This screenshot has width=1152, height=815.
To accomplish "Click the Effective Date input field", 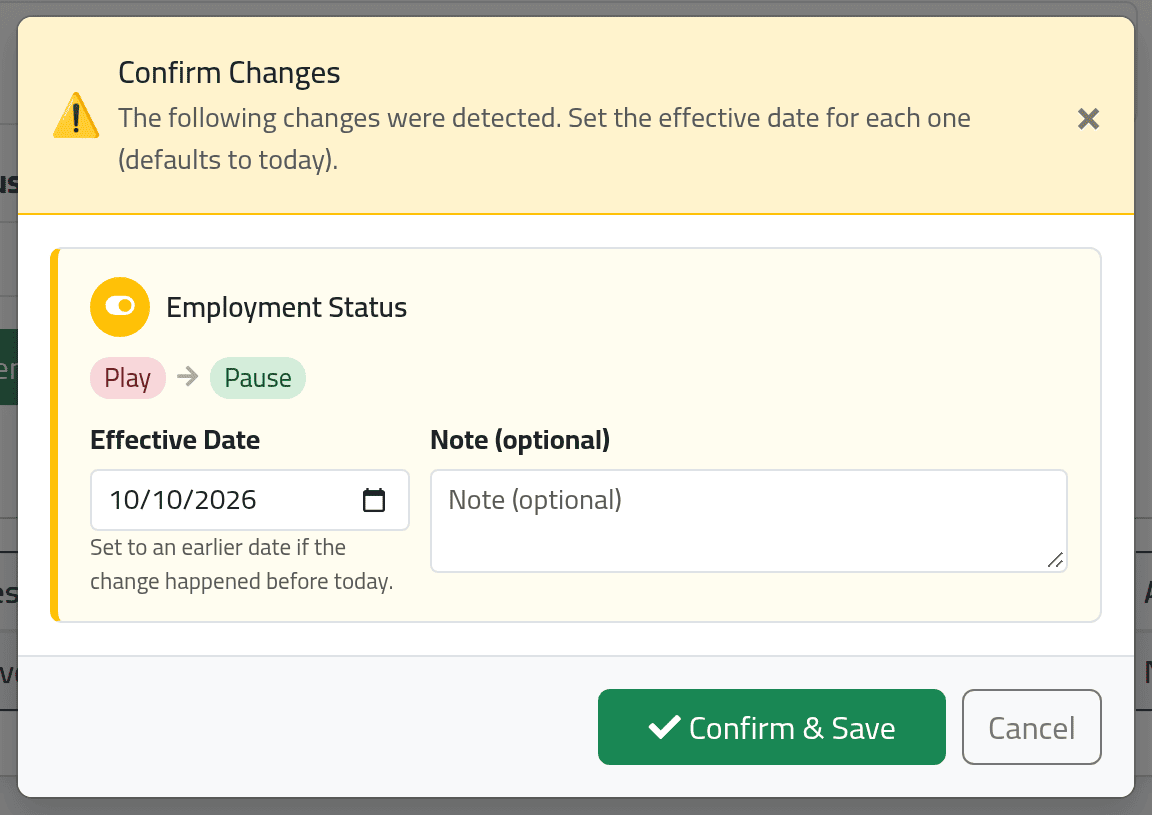I will [x=250, y=500].
